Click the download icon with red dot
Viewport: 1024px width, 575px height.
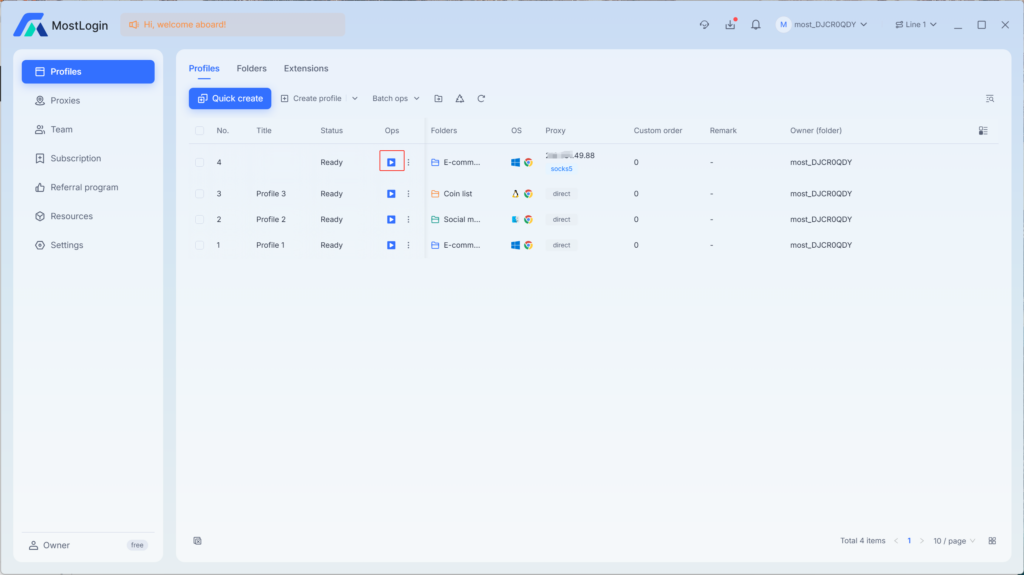coord(730,25)
